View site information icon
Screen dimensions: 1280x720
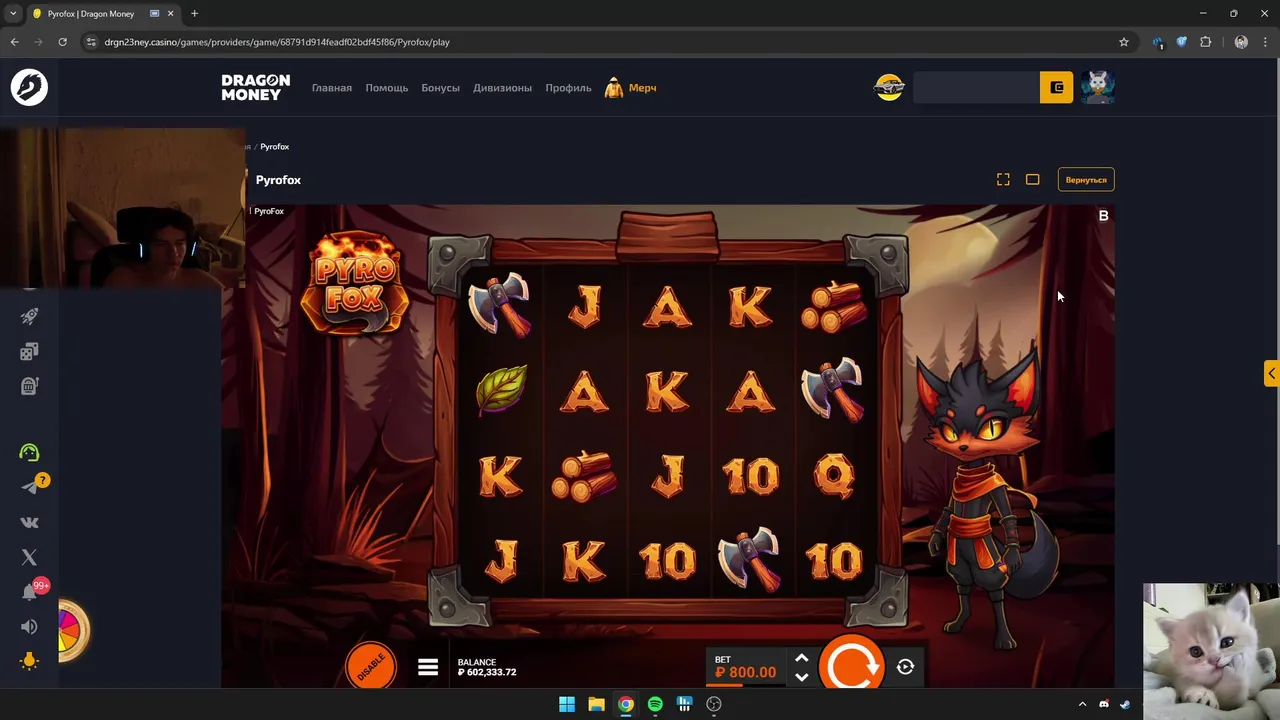coord(90,42)
